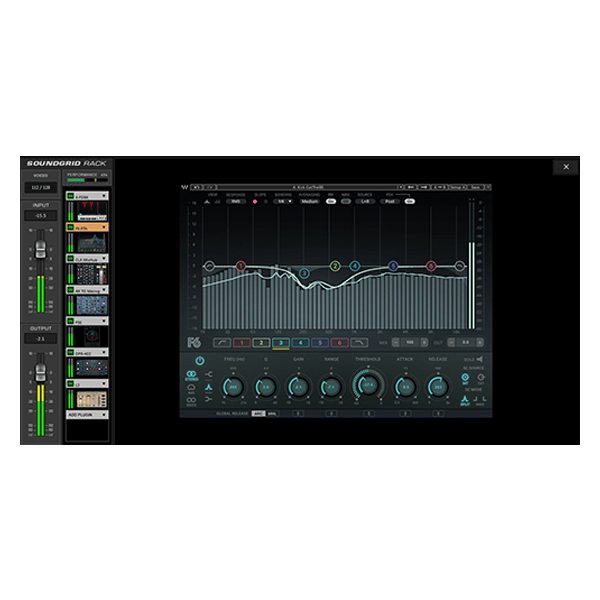Open F6-RTA slot dropdown arrow
Image resolution: width=600 pixels, height=600 pixels.
(x=104, y=227)
